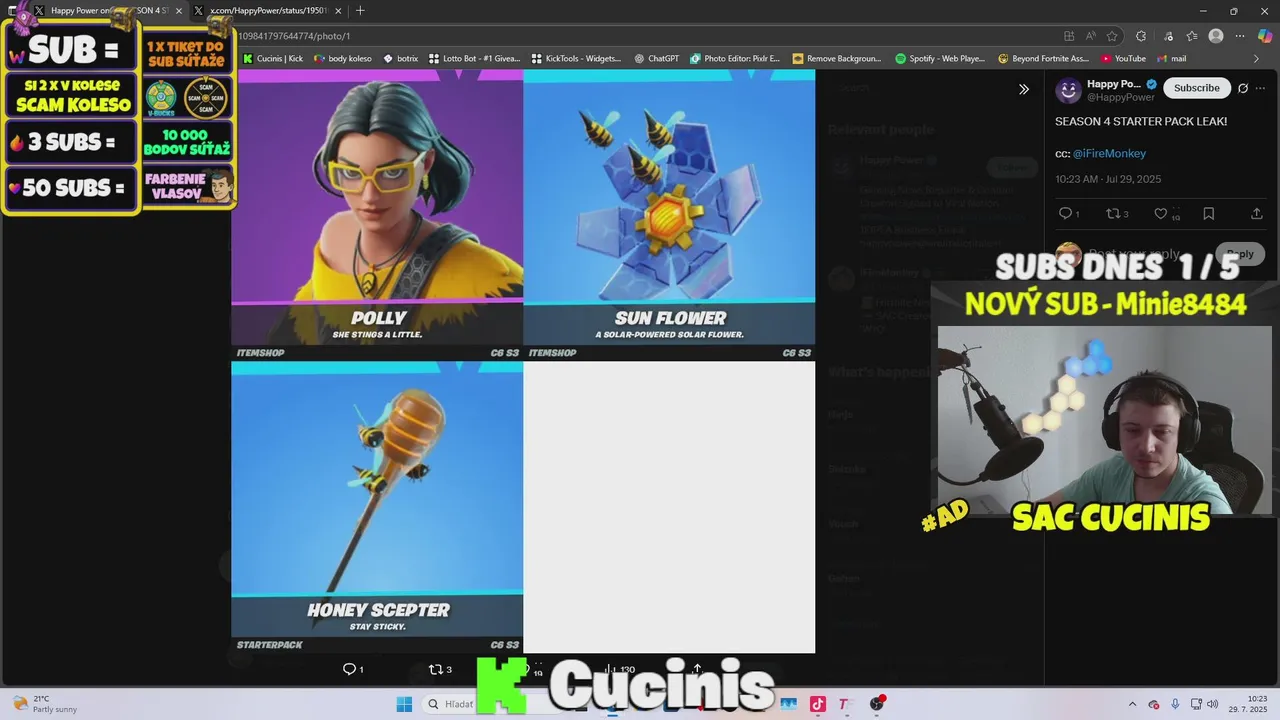Open the ChatGPT bookmark

click(657, 58)
